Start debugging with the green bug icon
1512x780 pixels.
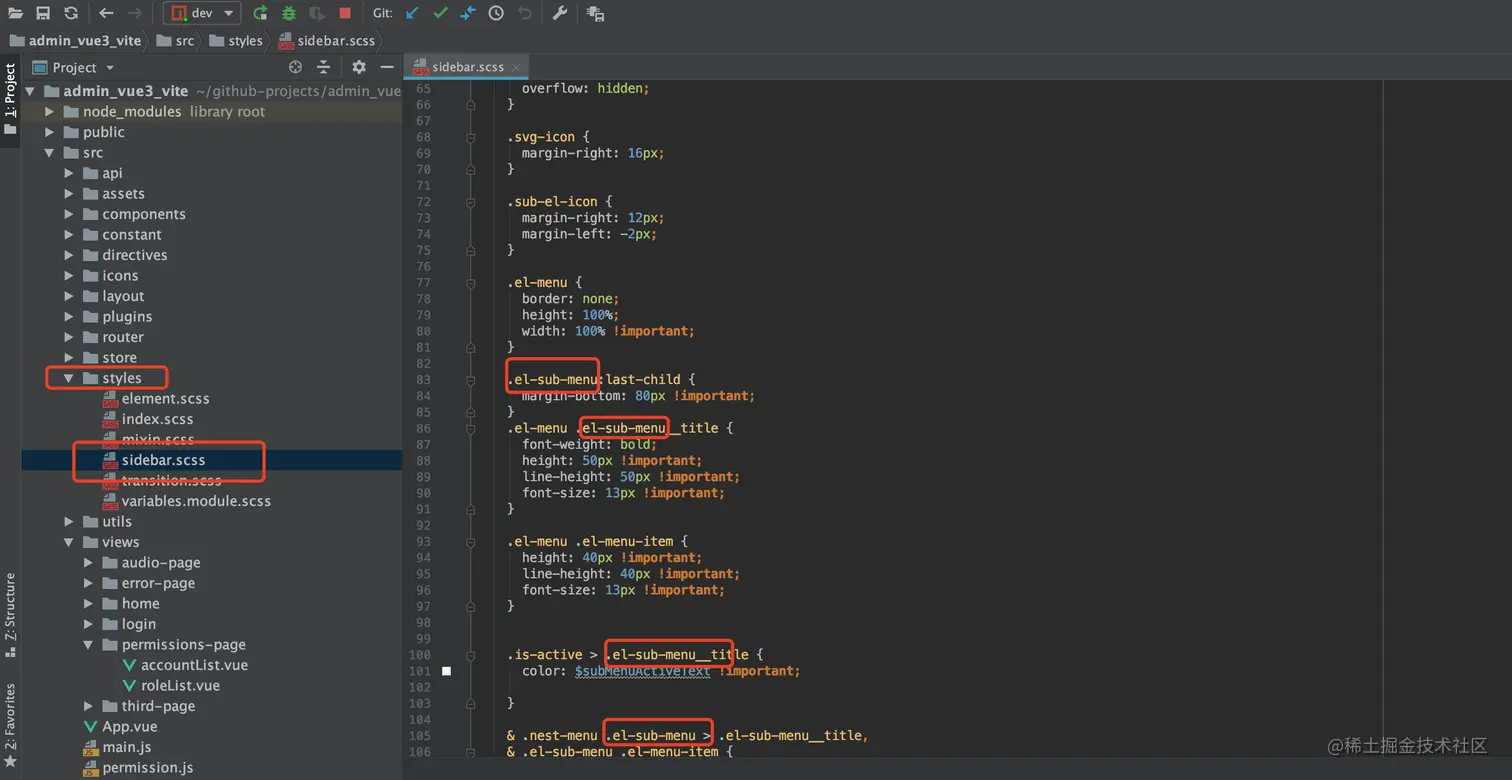289,13
